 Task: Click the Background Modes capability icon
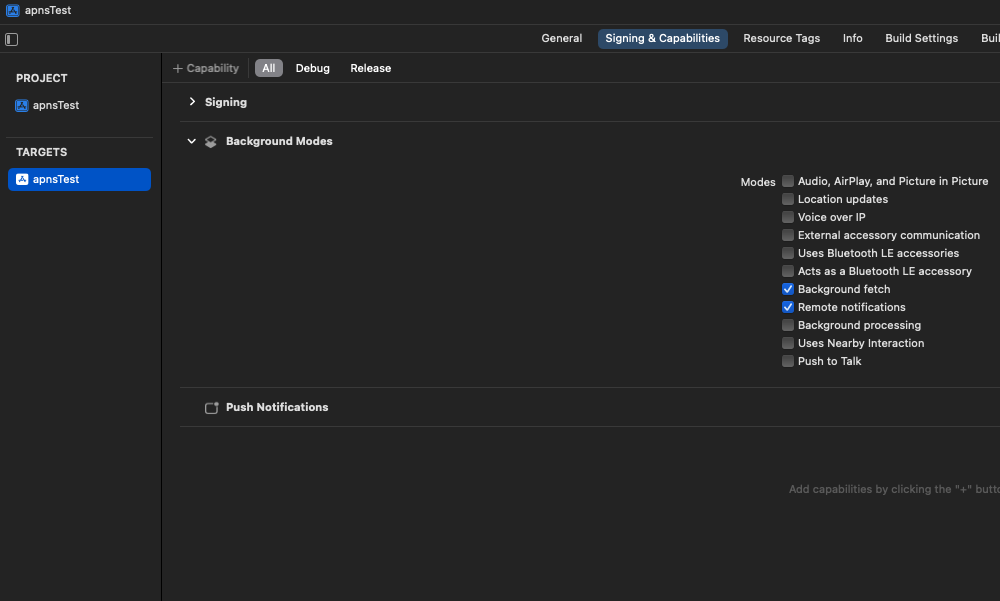pyautogui.click(x=211, y=142)
